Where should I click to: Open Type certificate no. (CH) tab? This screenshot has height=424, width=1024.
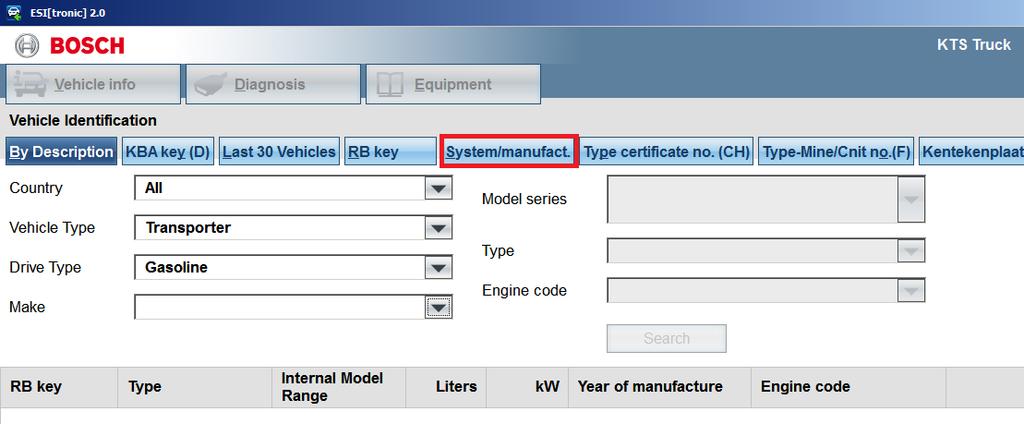[x=667, y=152]
